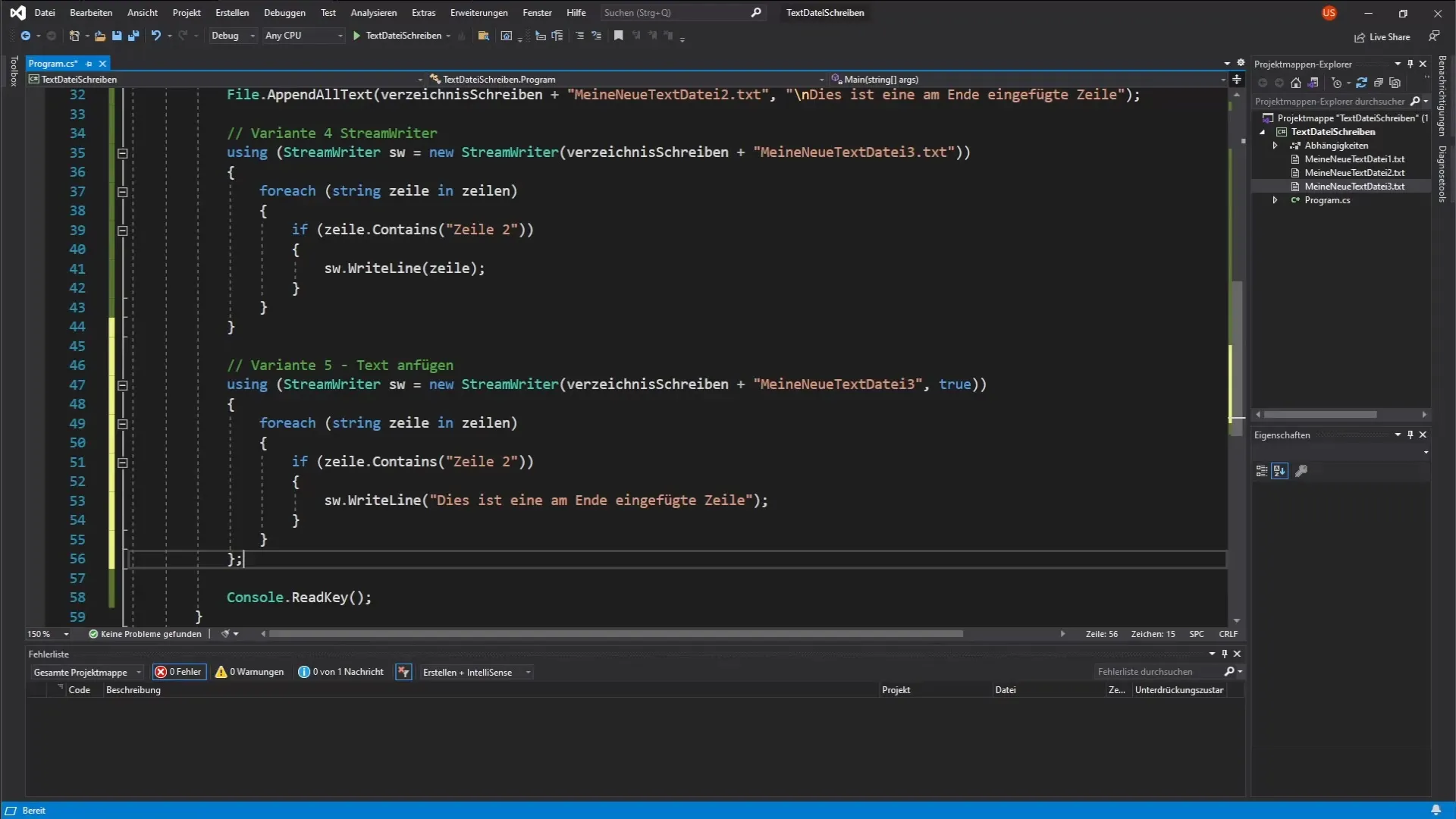Click the blue sync icon in Projektmappen-Explorer
This screenshot has height=819, width=1456.
point(1361,83)
